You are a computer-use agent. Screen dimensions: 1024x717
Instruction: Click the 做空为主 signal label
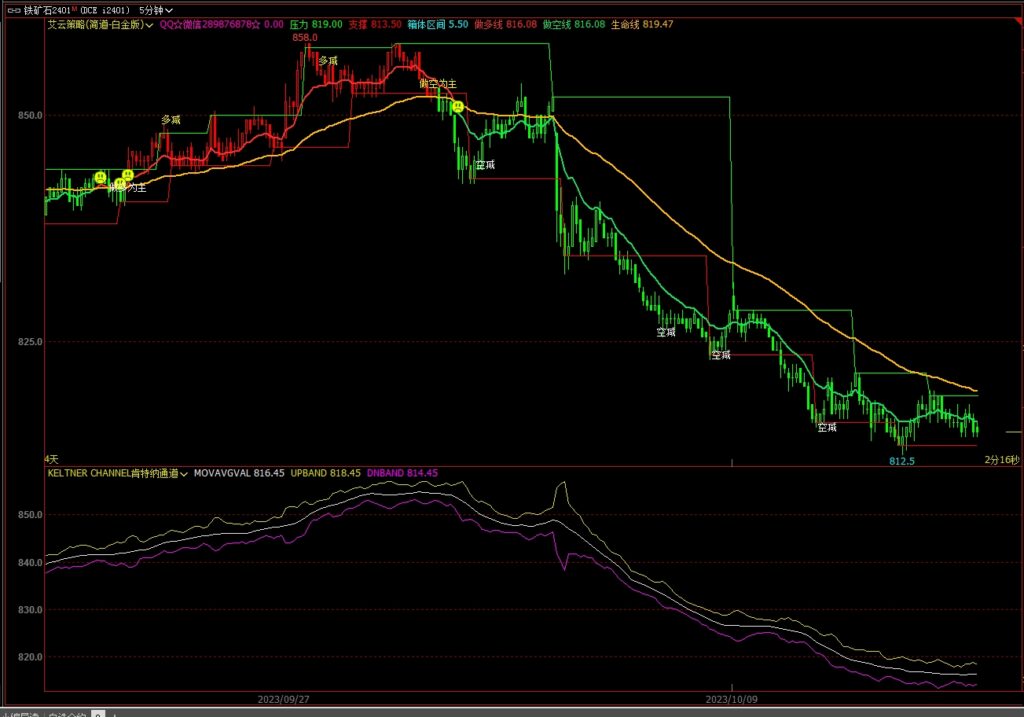click(x=437, y=84)
